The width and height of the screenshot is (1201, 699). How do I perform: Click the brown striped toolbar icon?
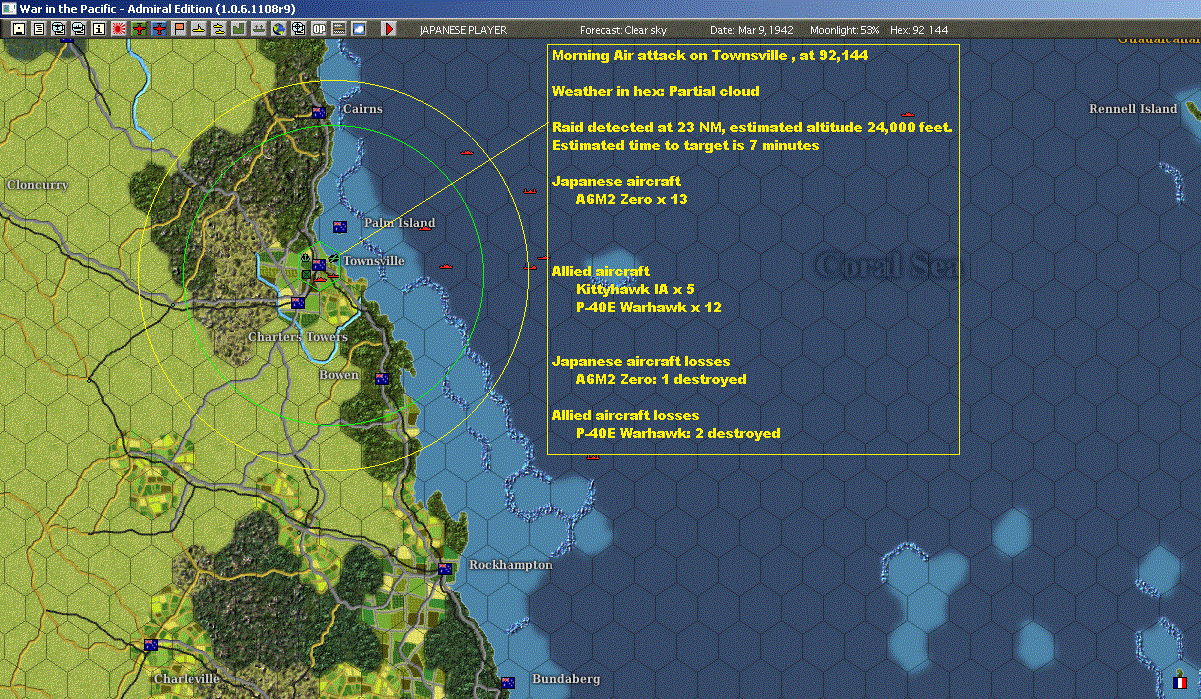click(339, 29)
